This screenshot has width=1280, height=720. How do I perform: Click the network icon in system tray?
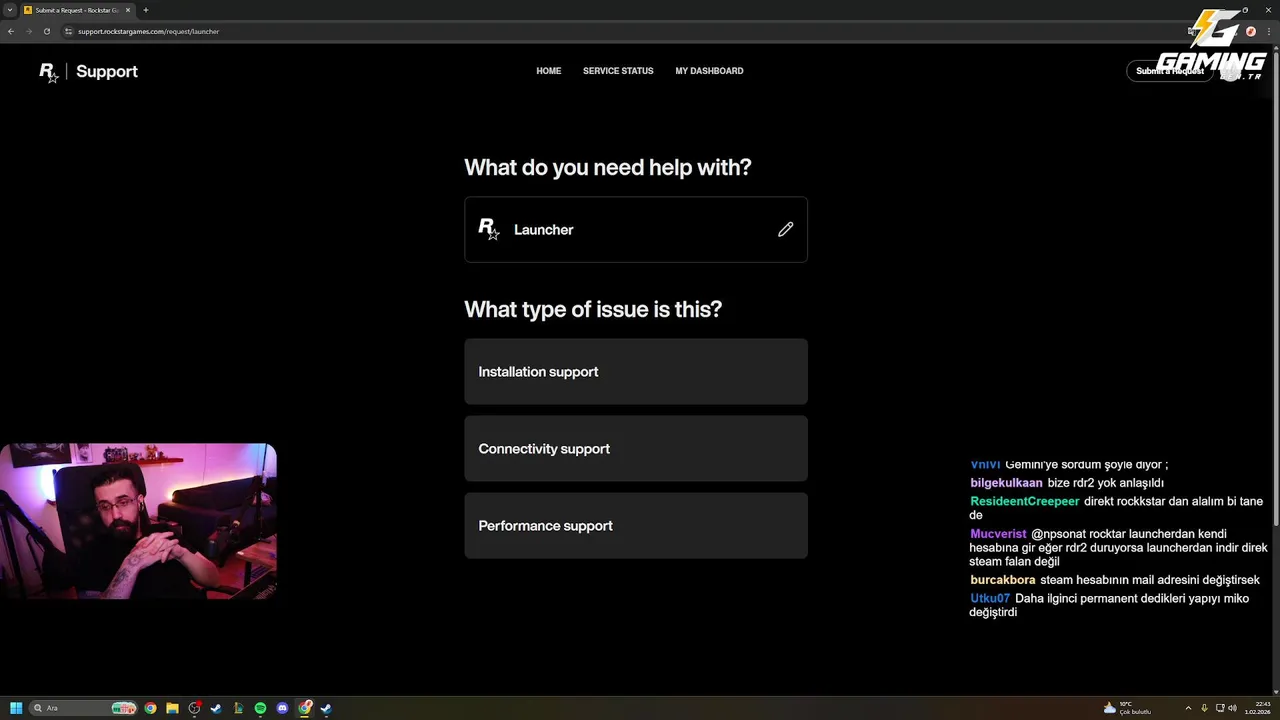1219,708
